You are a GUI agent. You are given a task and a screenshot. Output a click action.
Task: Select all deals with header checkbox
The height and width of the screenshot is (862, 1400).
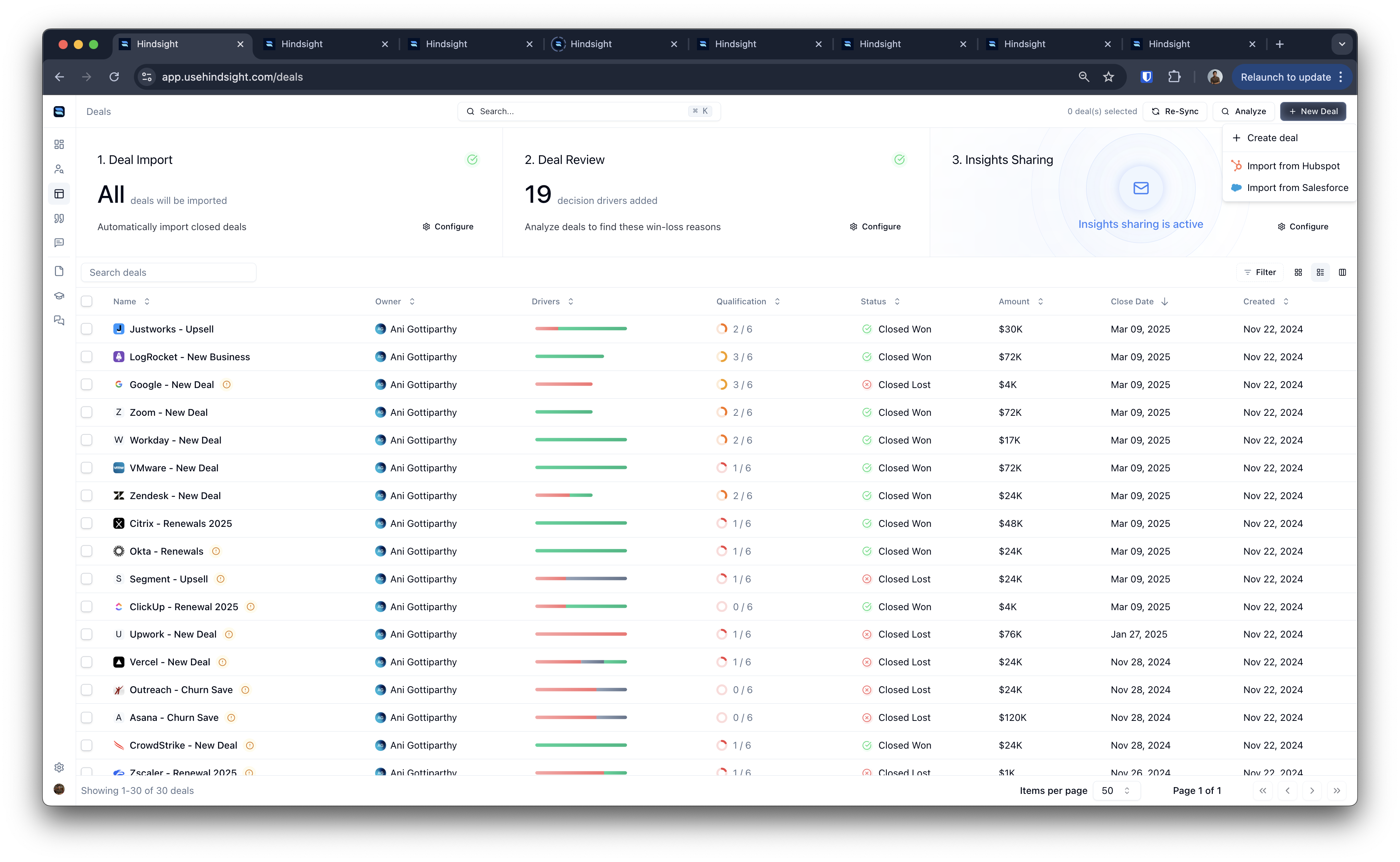click(x=87, y=302)
